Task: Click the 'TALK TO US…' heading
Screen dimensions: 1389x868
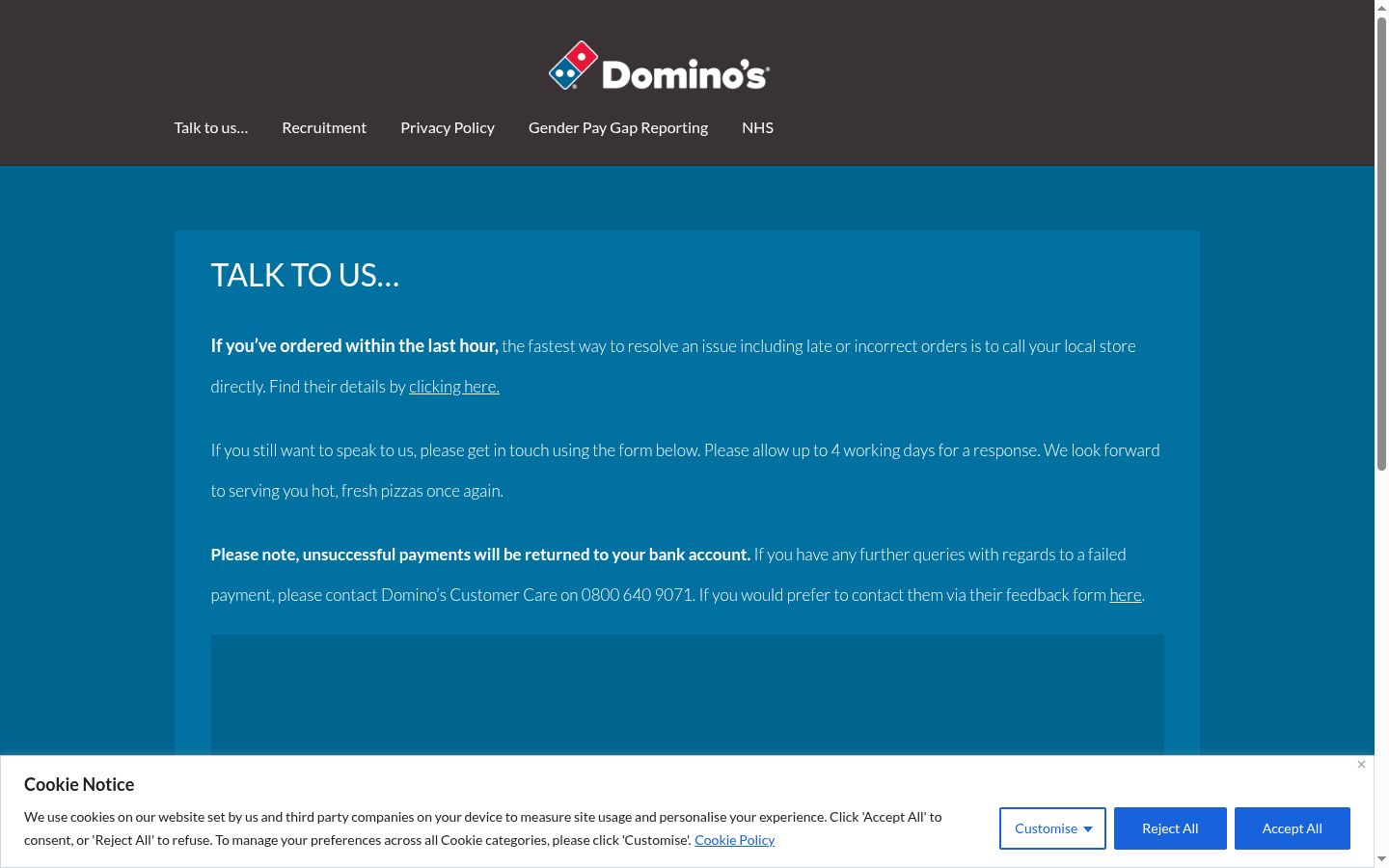Action: (x=305, y=276)
